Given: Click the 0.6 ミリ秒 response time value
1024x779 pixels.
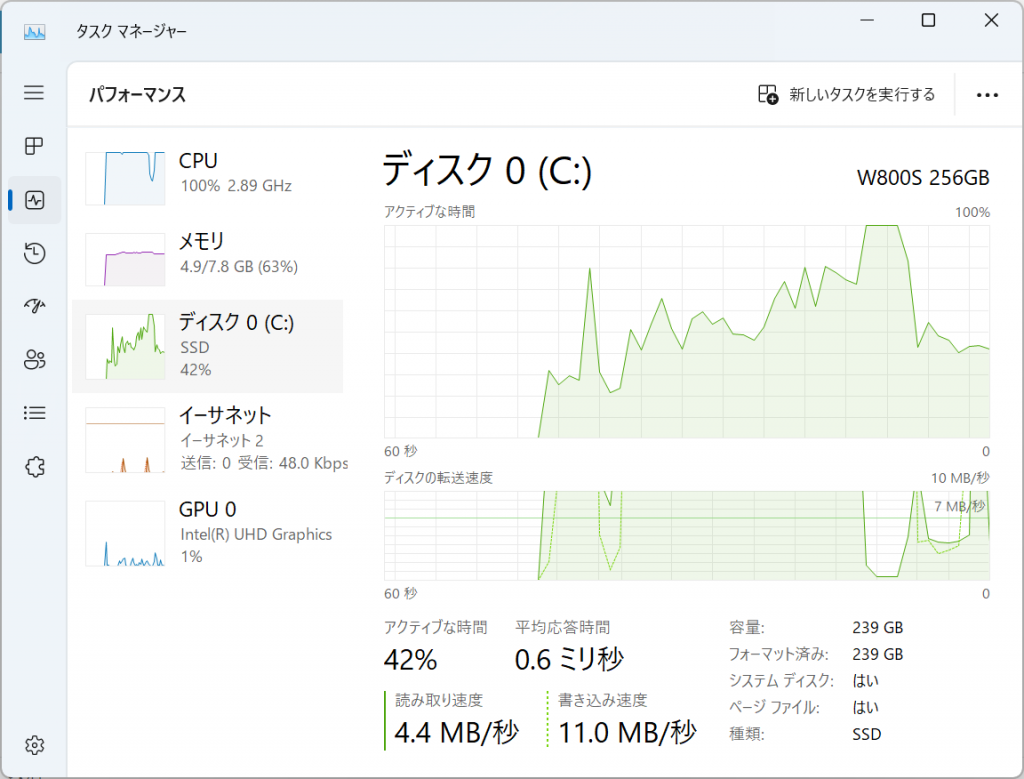Looking at the screenshot, I should coord(569,660).
